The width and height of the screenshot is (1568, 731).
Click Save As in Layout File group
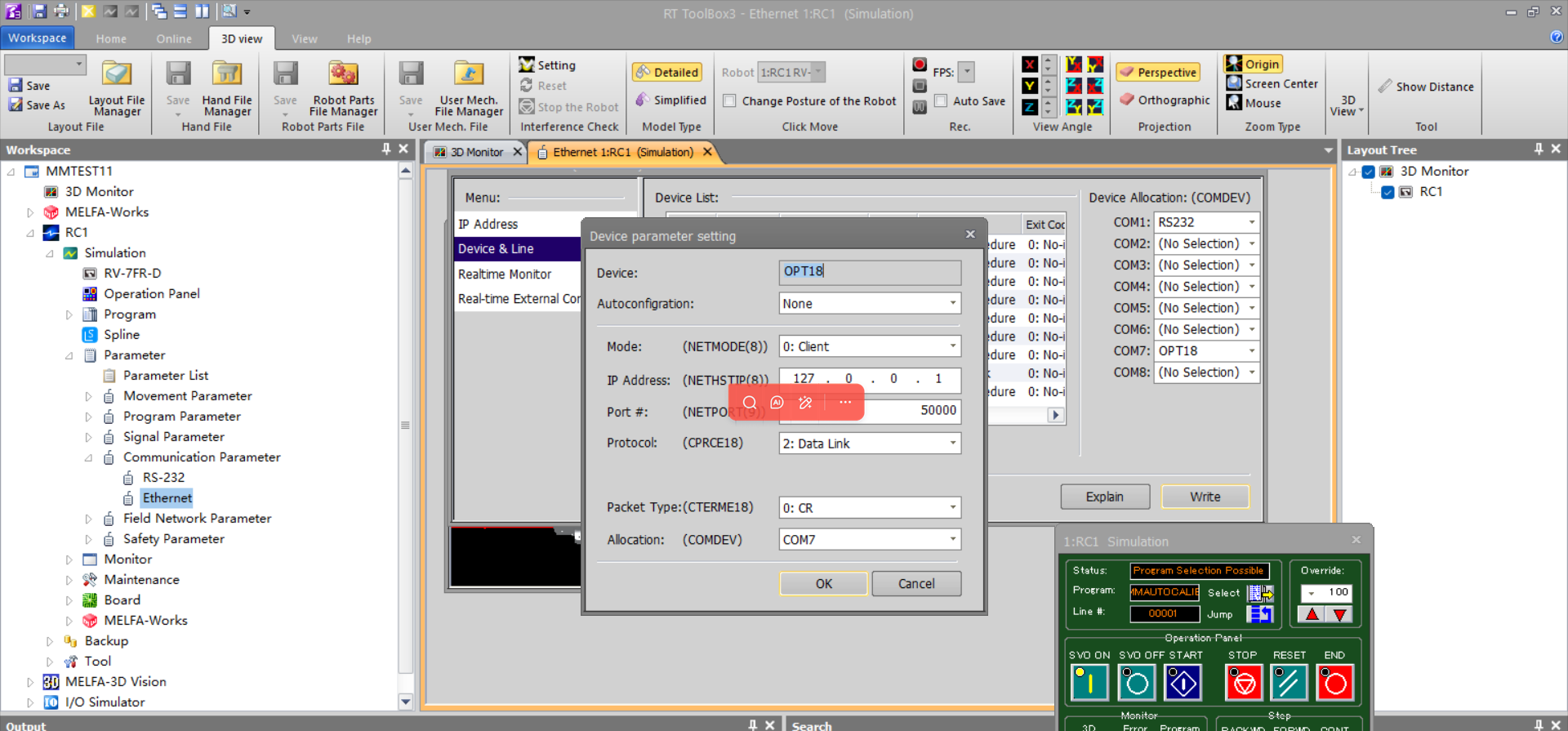click(x=38, y=105)
